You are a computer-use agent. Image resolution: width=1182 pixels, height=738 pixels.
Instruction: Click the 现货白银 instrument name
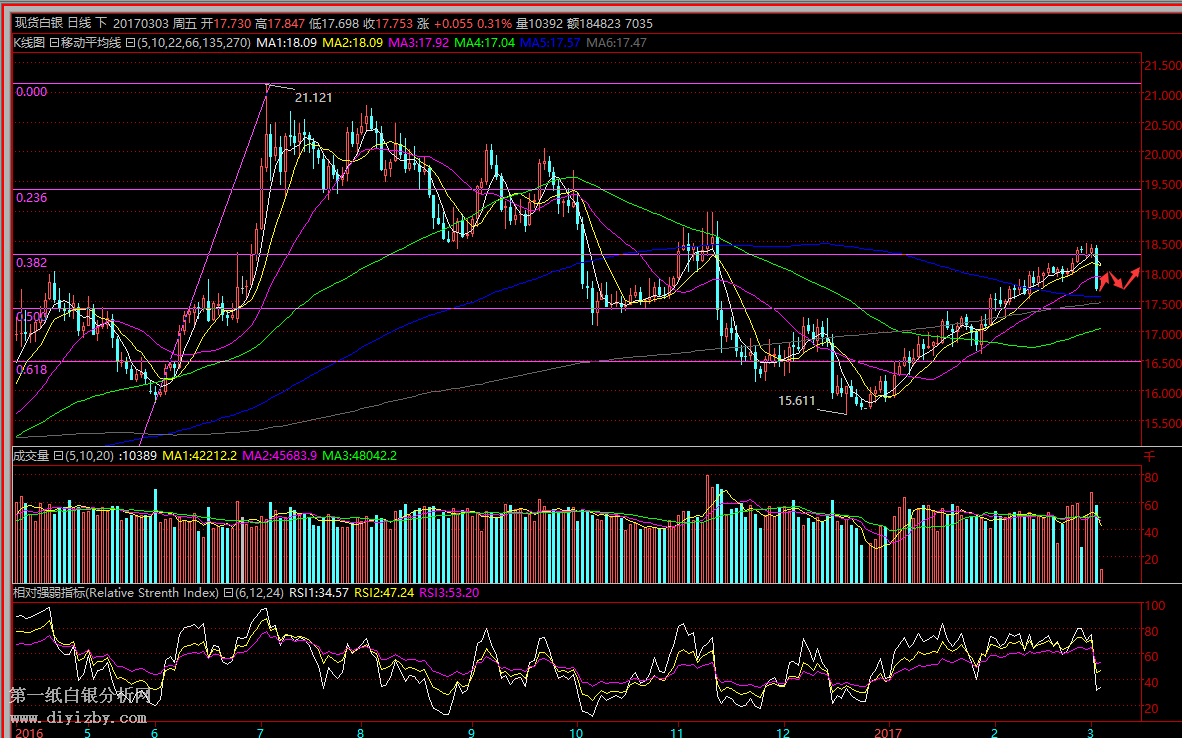(35, 23)
